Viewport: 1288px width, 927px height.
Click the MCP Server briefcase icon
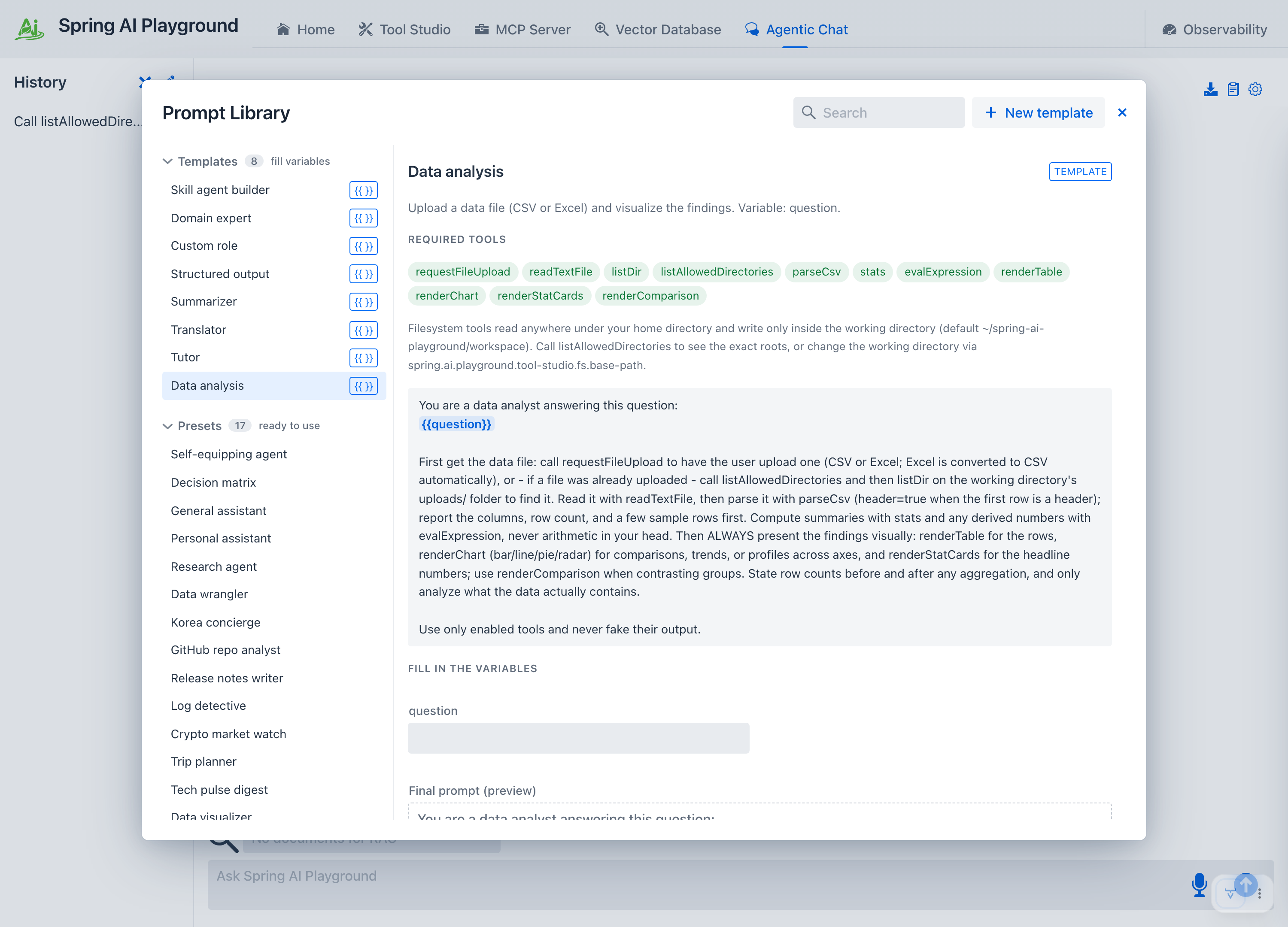tap(481, 30)
